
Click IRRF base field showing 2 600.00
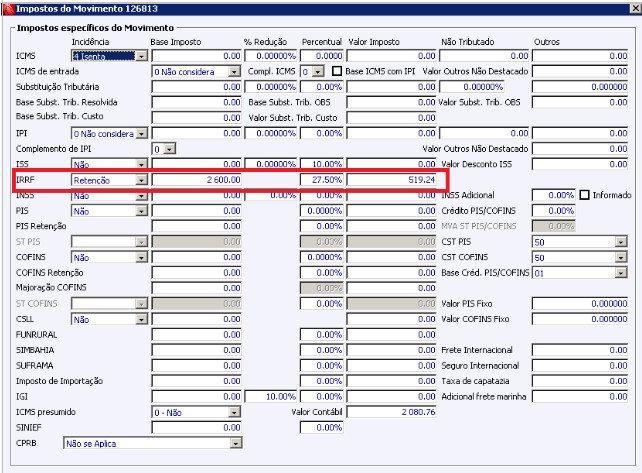(197, 180)
